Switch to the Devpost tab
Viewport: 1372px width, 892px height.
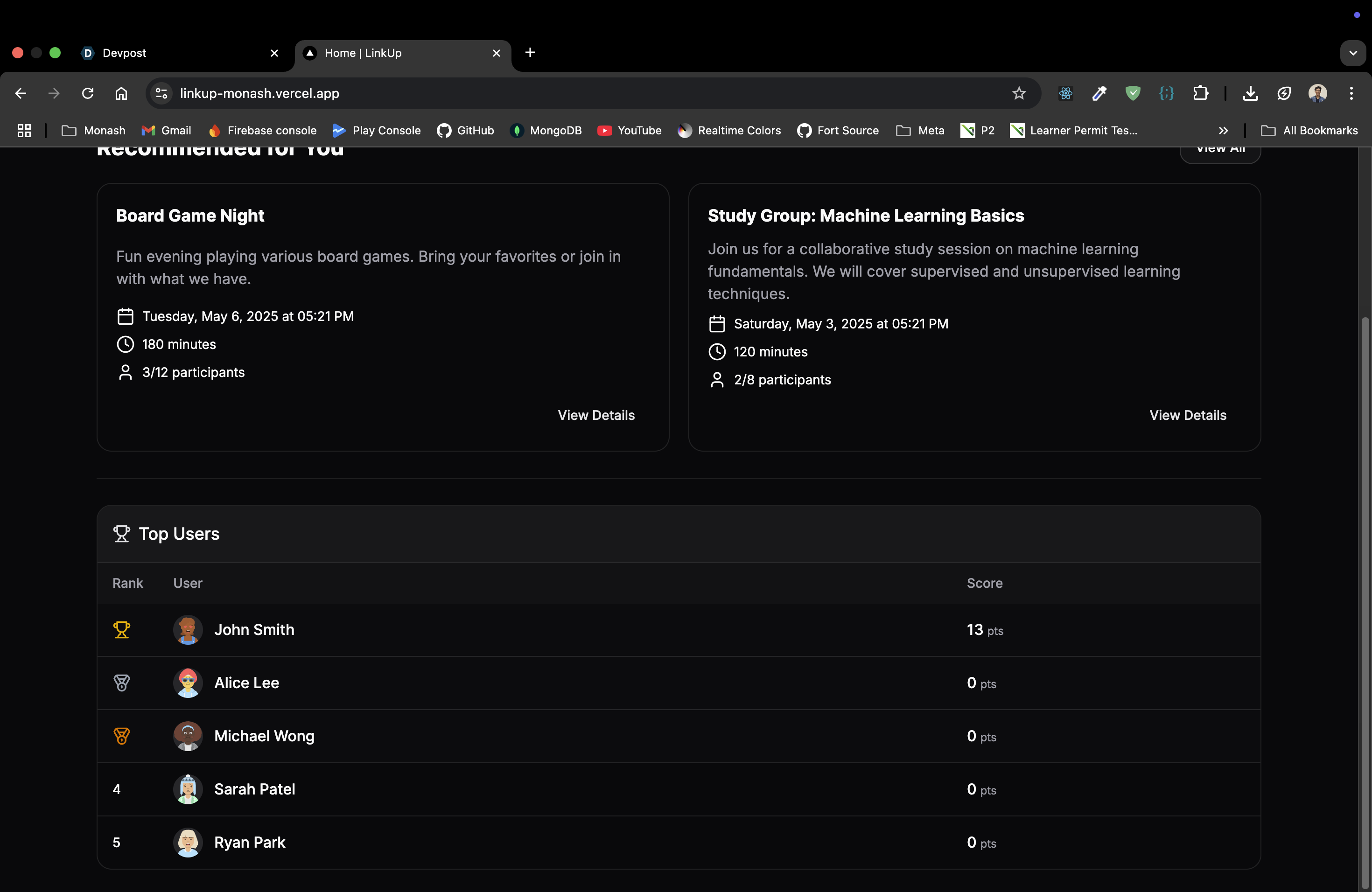coord(173,53)
